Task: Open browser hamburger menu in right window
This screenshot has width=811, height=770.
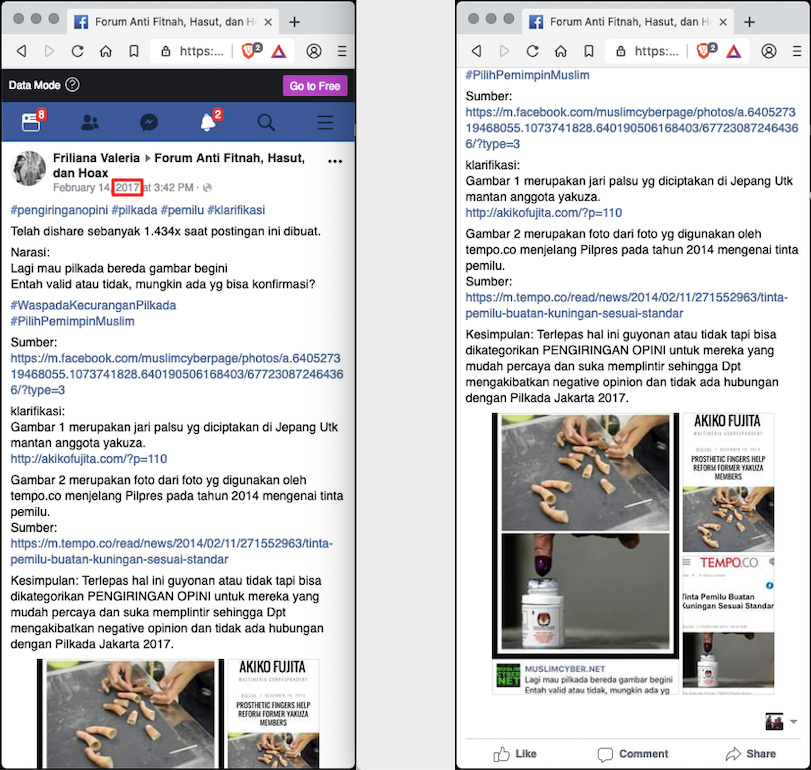Action: pyautogui.click(x=797, y=51)
